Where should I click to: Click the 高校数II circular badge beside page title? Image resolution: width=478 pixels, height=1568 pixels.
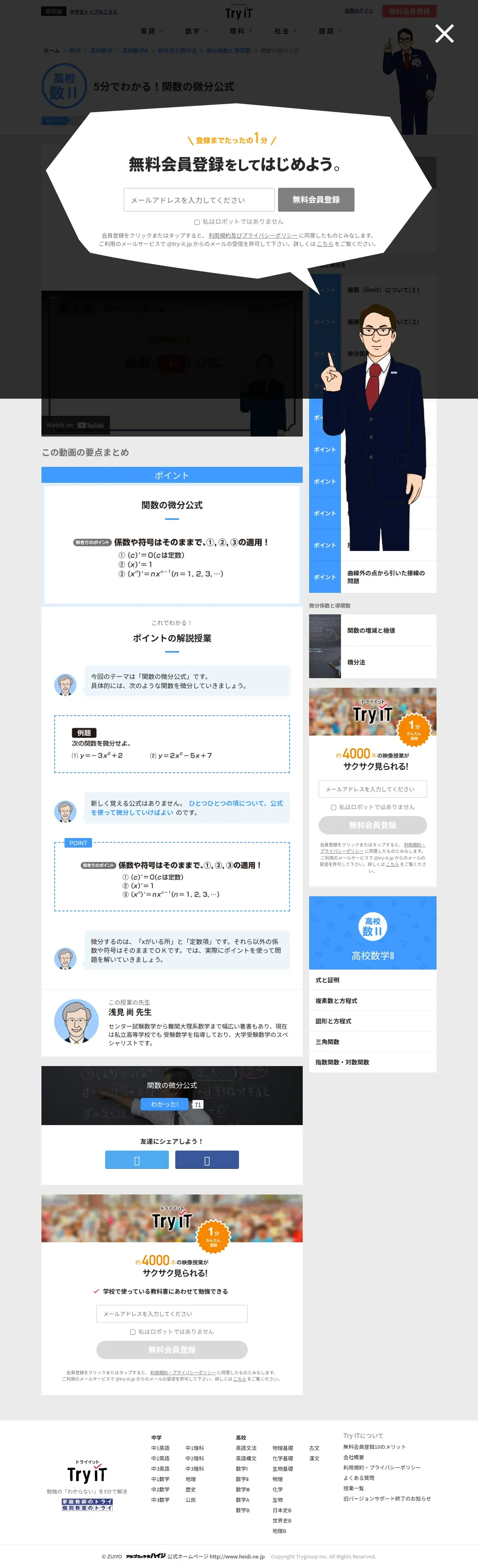[x=64, y=87]
